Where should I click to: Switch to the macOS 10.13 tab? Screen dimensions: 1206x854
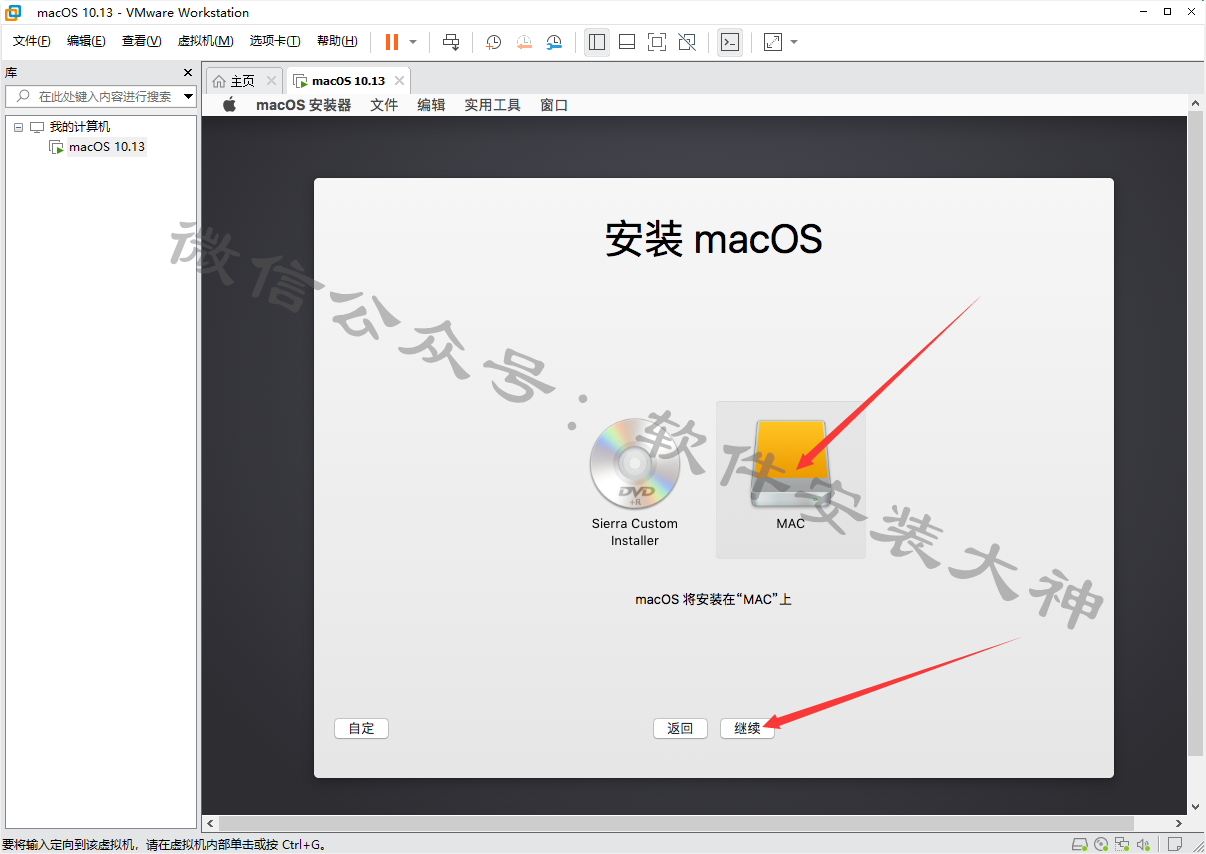348,81
